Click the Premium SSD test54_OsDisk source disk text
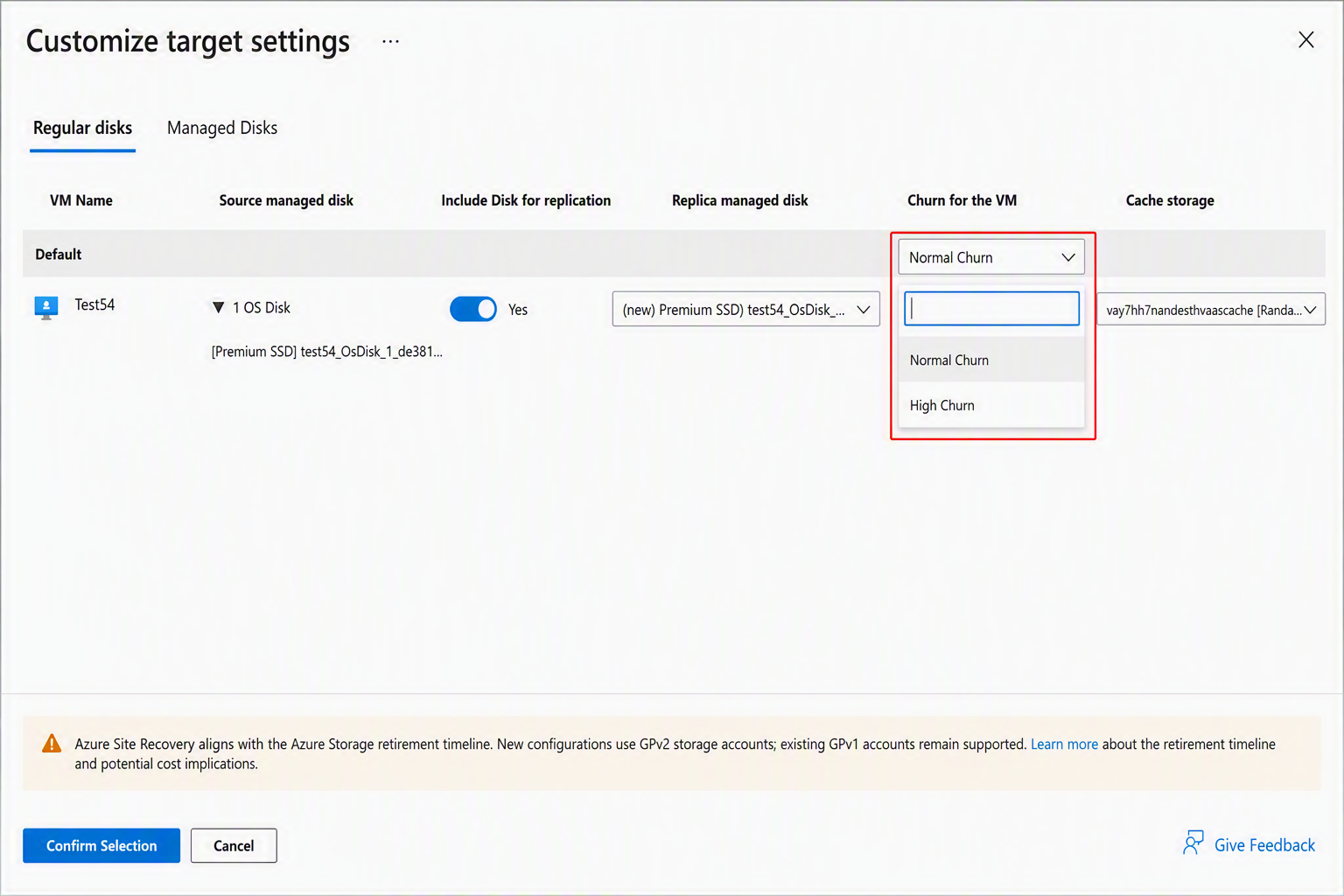 tap(326, 352)
